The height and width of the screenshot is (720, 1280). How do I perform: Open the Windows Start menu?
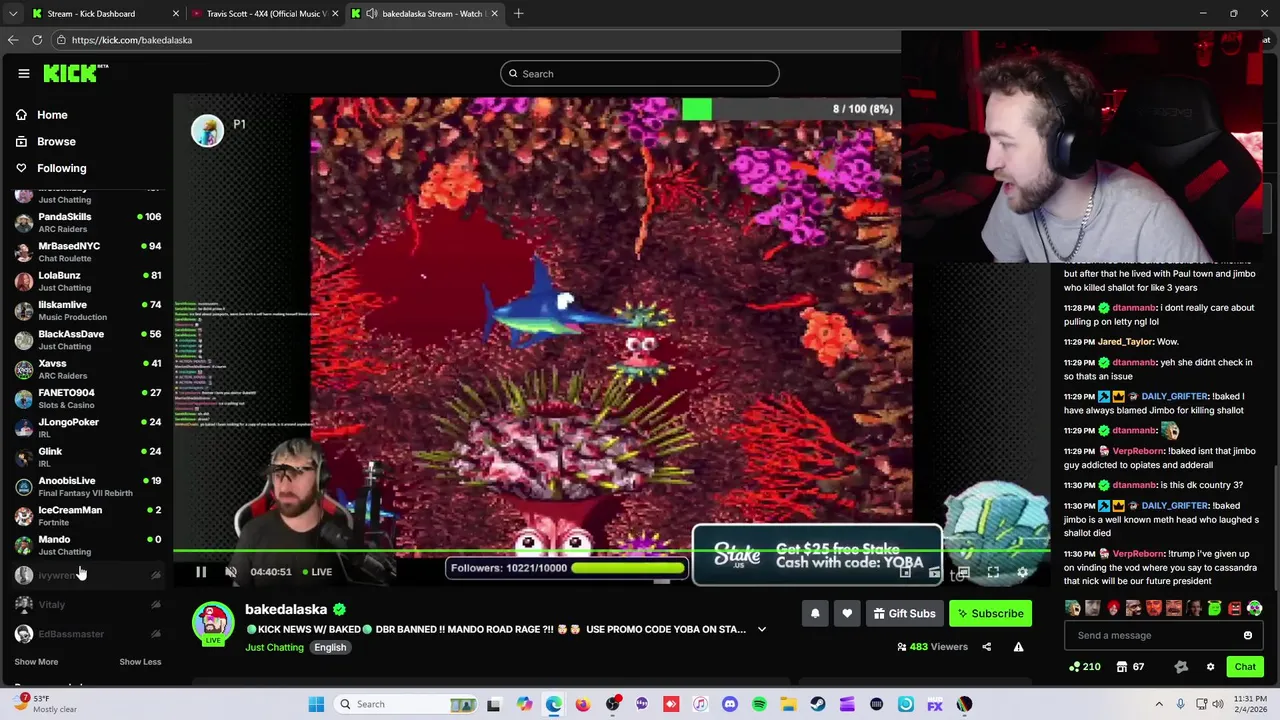(316, 704)
